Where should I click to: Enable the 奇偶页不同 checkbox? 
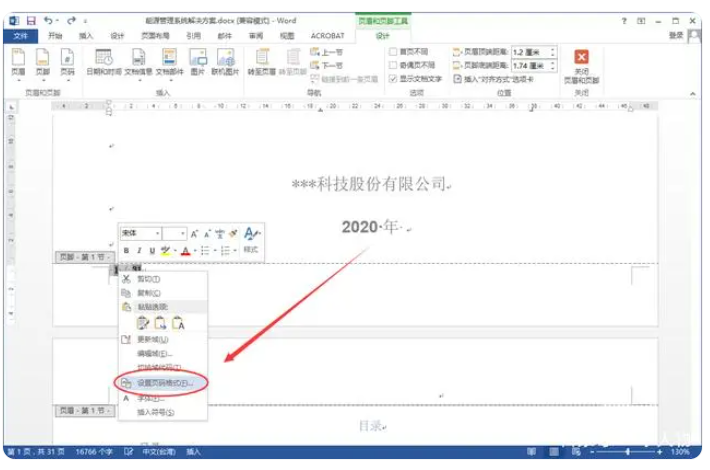[393, 64]
